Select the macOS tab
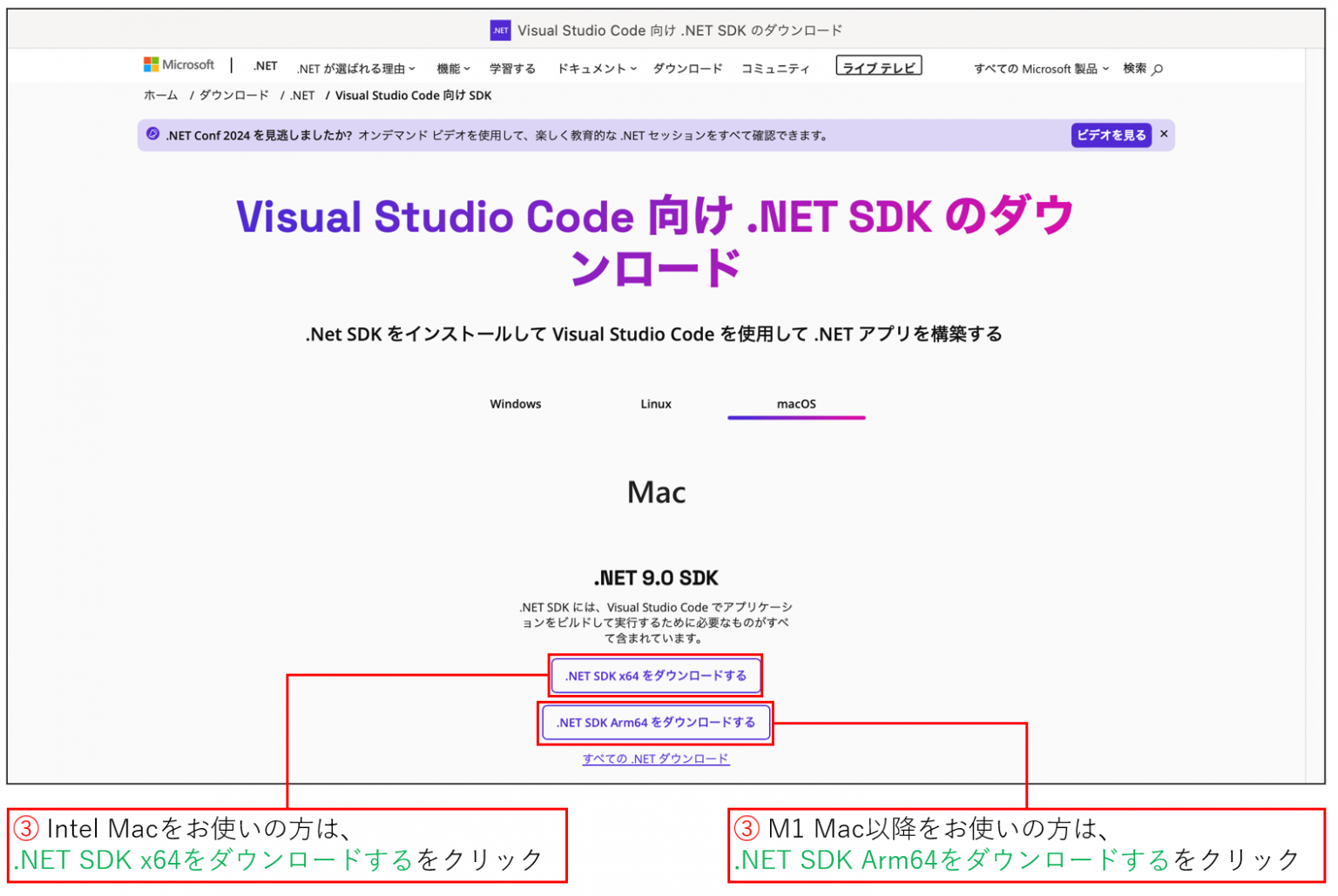The width and height of the screenshot is (1338, 896). (795, 403)
